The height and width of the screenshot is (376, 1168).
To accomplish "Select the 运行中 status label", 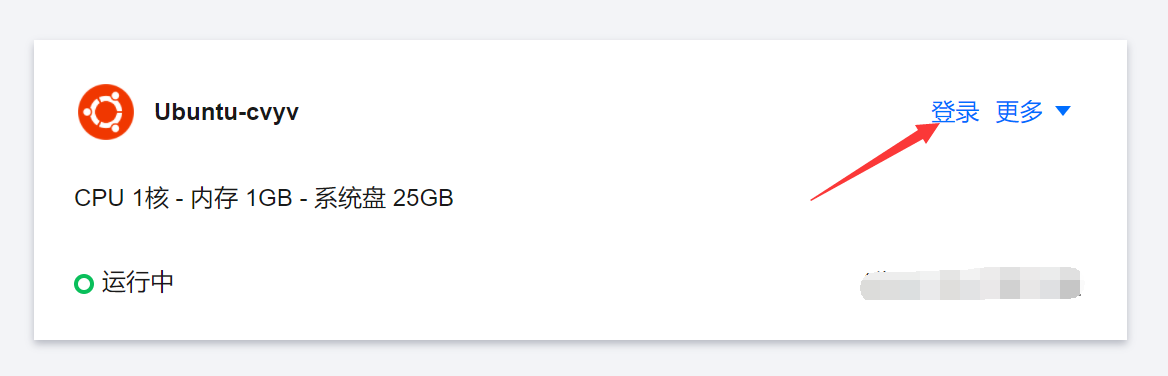I will point(138,283).
